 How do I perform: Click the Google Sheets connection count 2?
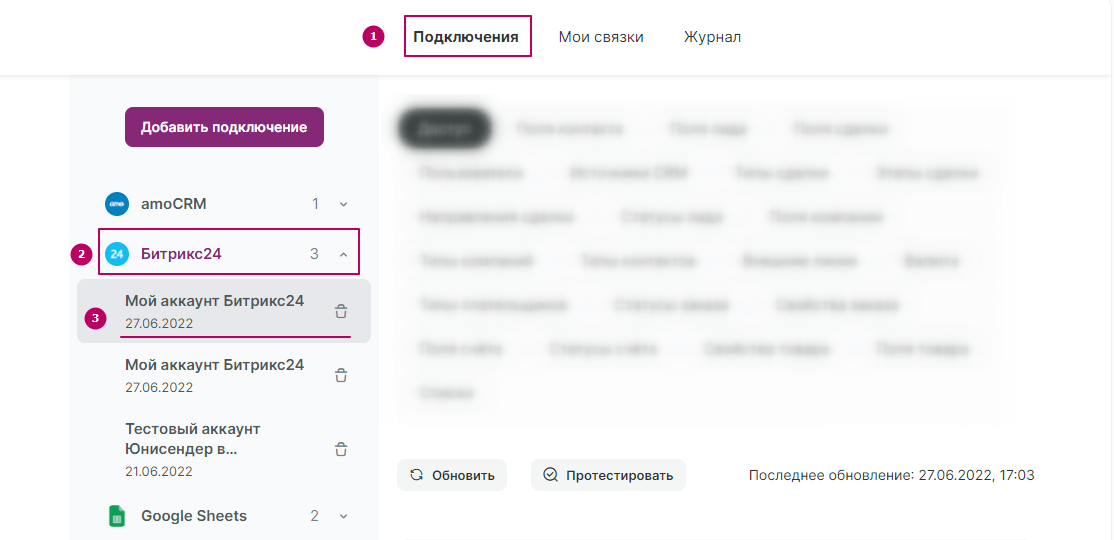tap(314, 516)
